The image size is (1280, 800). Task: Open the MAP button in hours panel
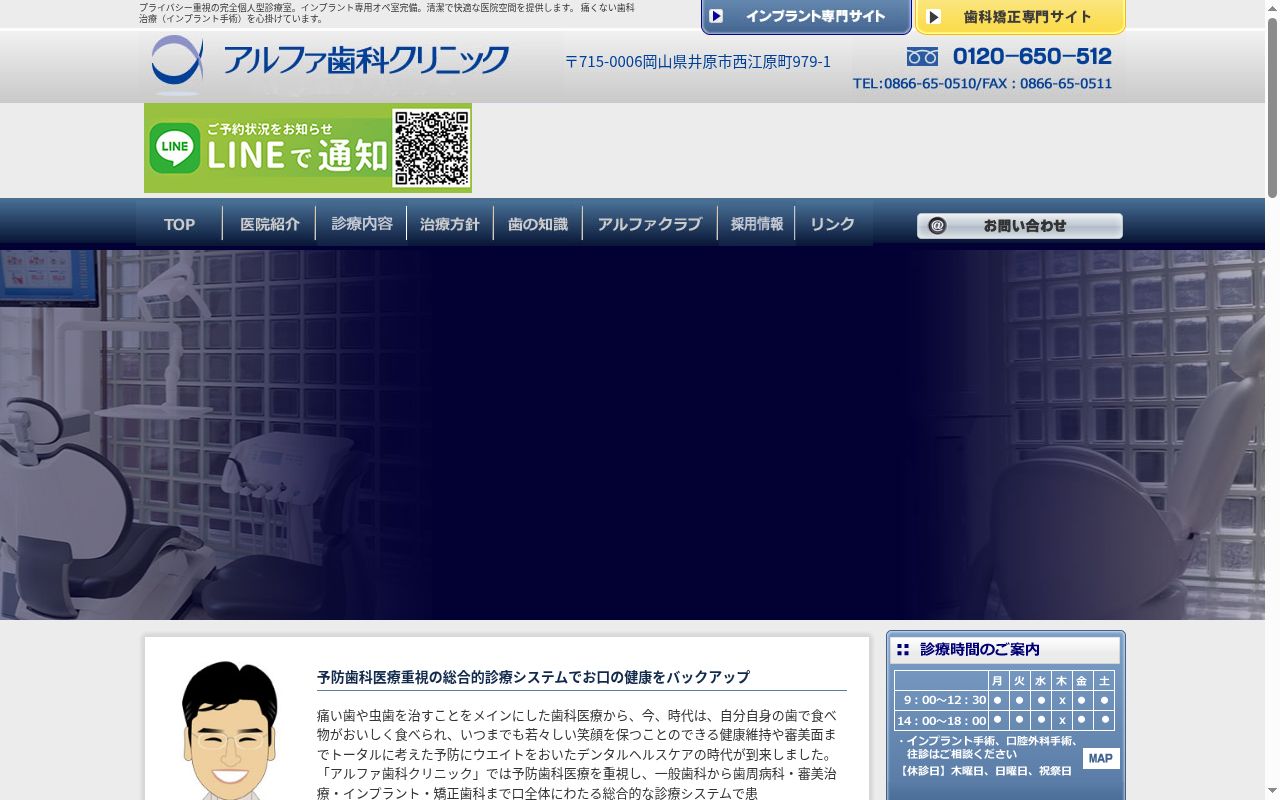pyautogui.click(x=1101, y=758)
